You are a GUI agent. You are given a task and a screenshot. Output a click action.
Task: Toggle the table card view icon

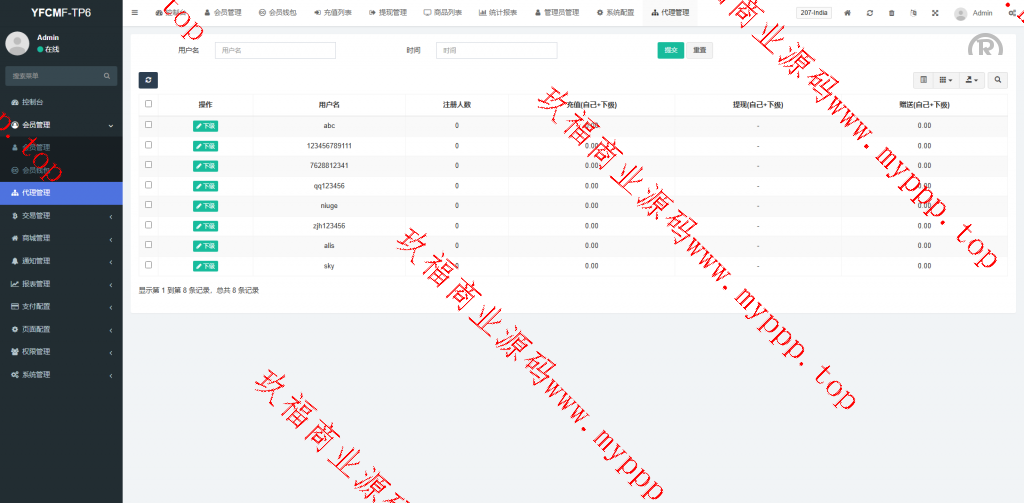pyautogui.click(x=923, y=80)
